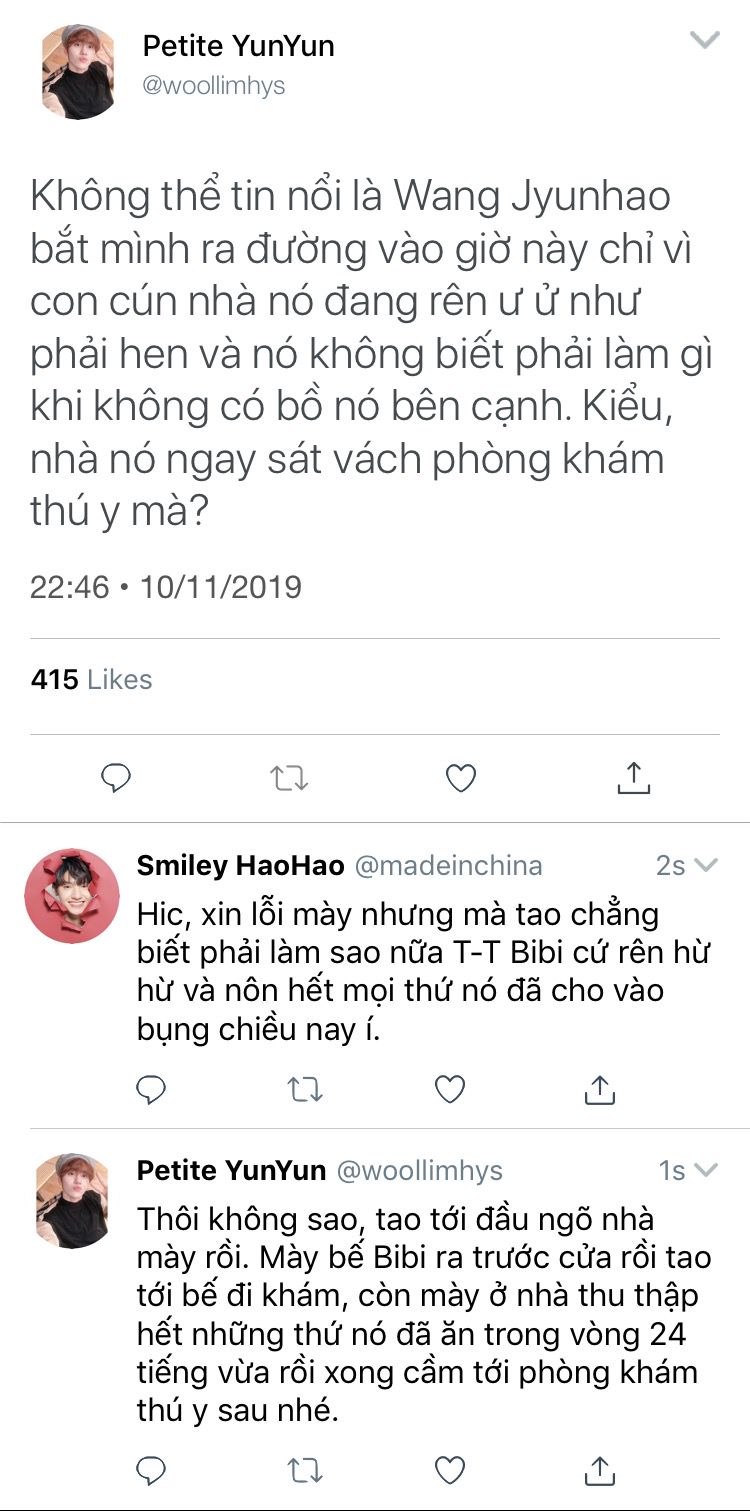Retweet Smiley HaoHao's reply
The width and height of the screenshot is (750, 1511).
pyautogui.click(x=304, y=1089)
